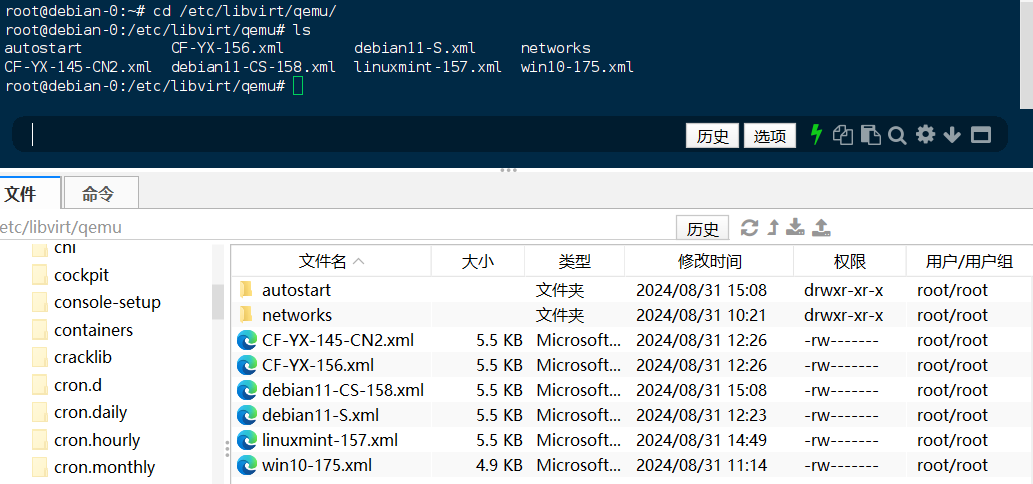Click the fullscreen window icon in terminal toolbar

(980, 135)
